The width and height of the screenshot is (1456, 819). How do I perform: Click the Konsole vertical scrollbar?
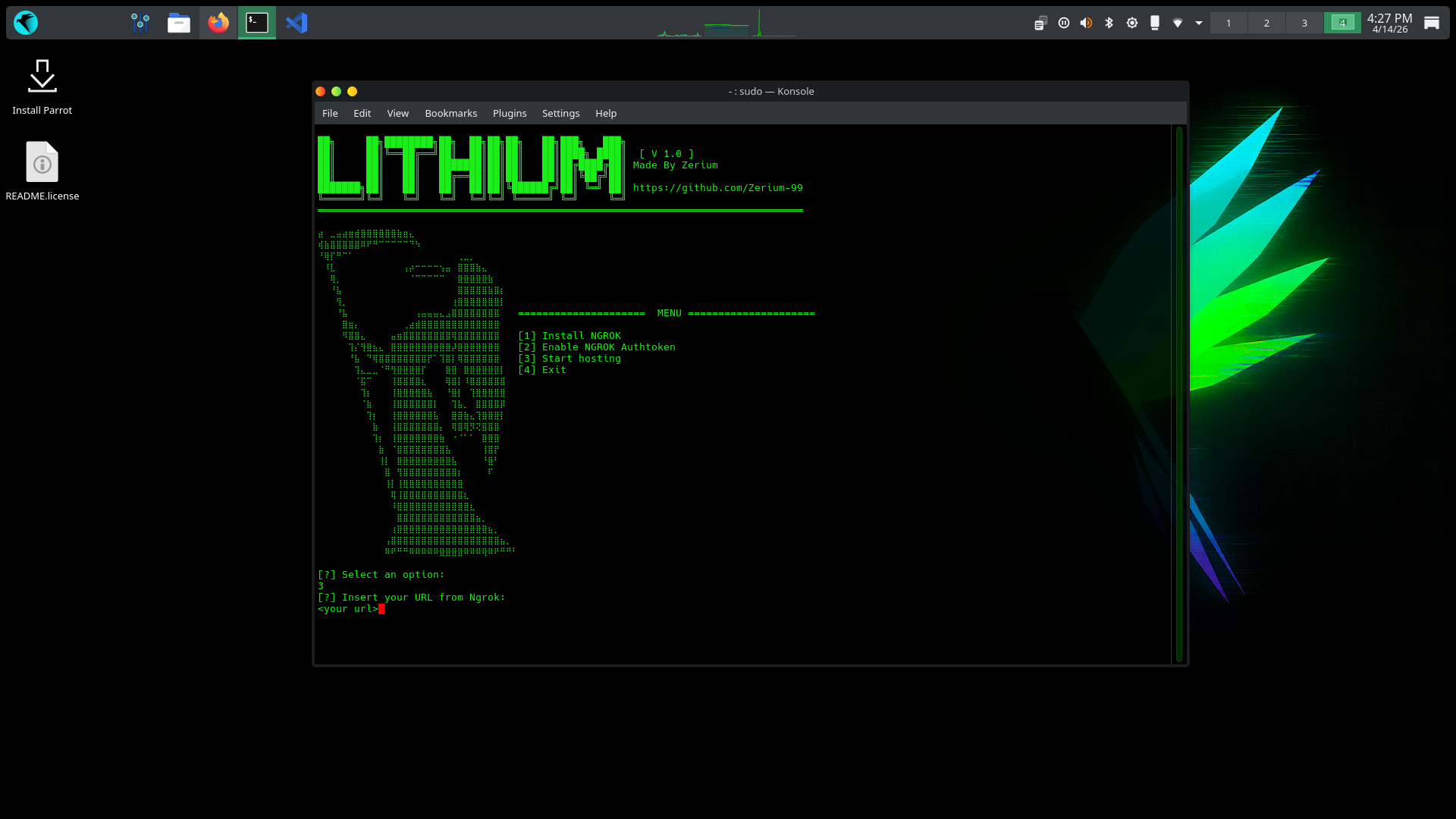click(x=1179, y=394)
